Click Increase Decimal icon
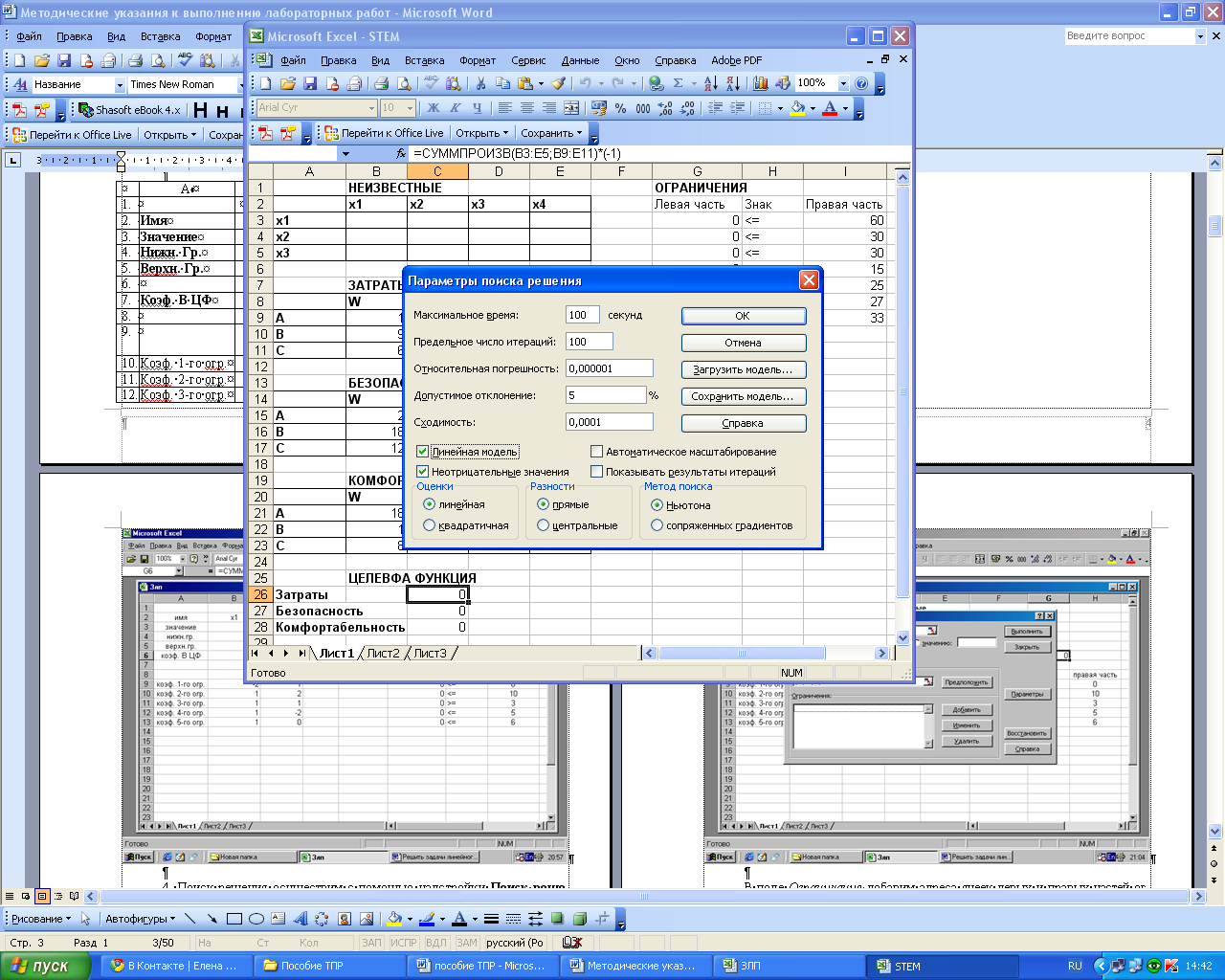Image resolution: width=1225 pixels, height=980 pixels. pos(665,108)
